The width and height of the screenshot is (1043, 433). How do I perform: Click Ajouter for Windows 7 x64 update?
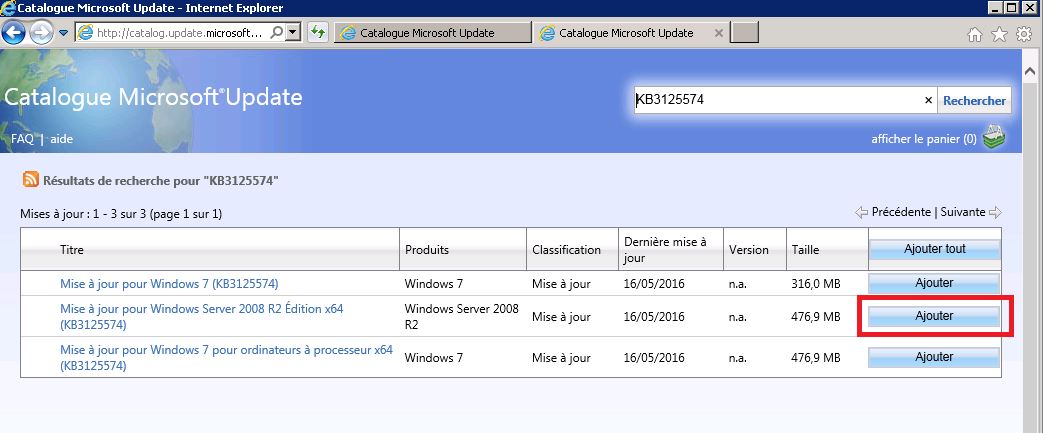935,357
